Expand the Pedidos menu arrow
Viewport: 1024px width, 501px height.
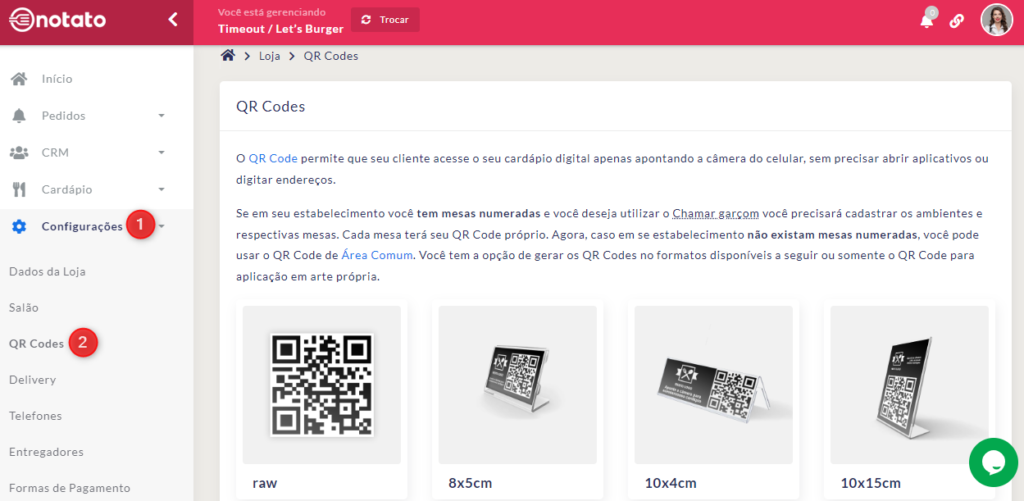[x=161, y=116]
